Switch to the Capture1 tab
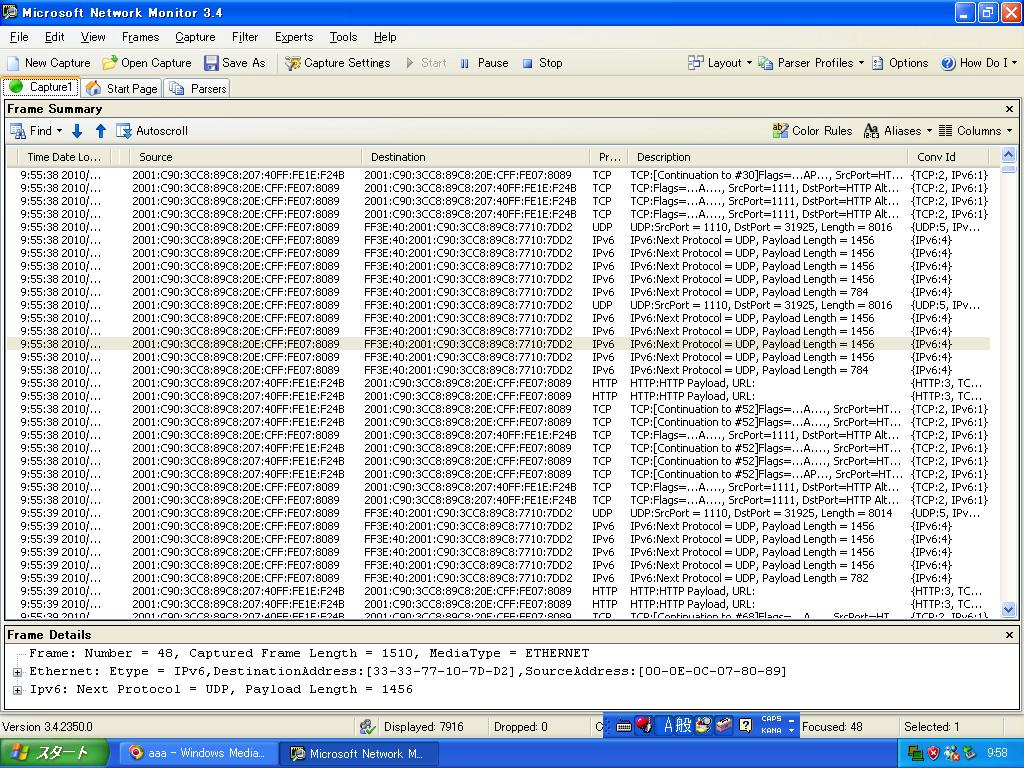This screenshot has width=1024, height=768. pos(40,87)
